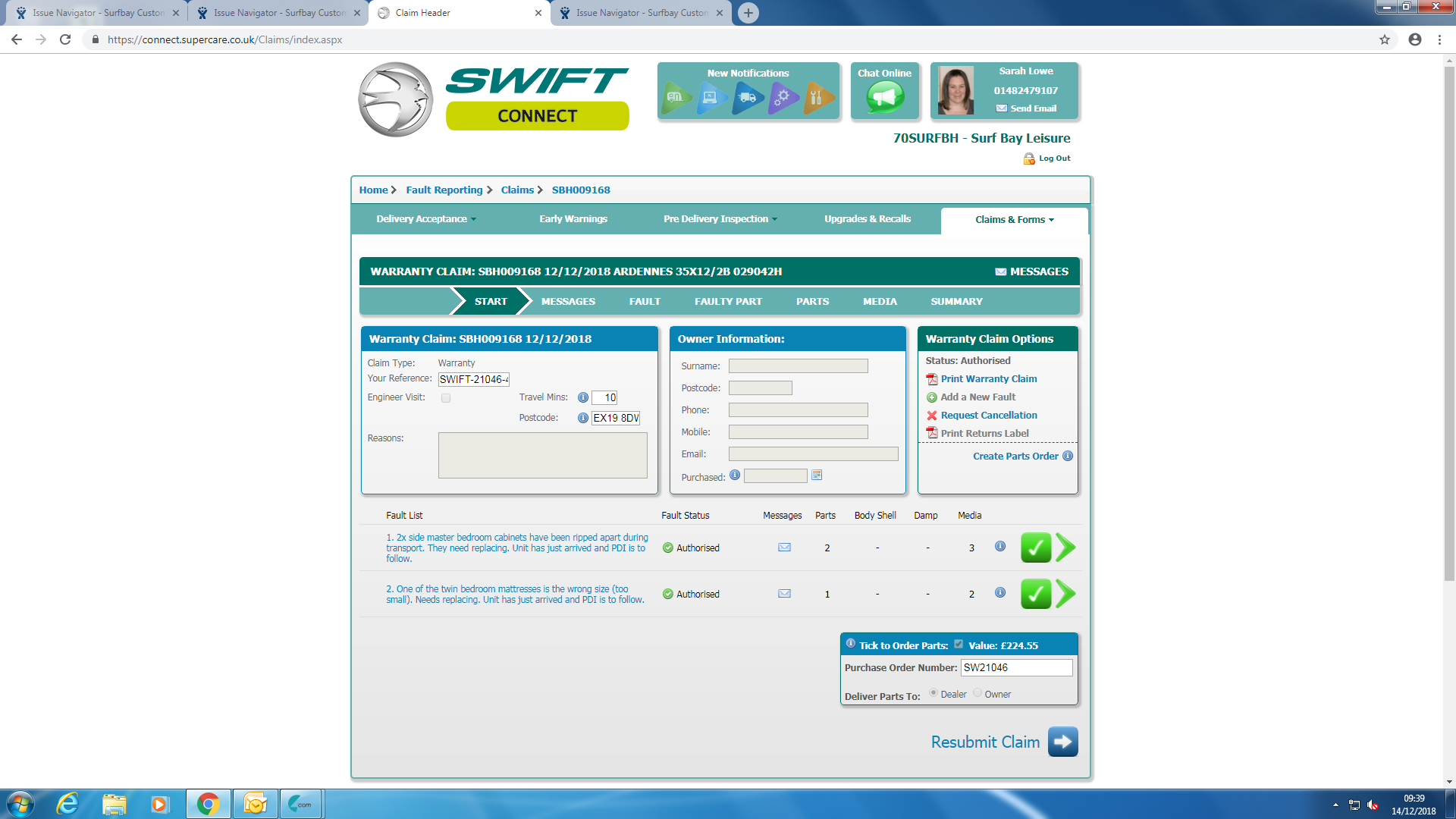This screenshot has height=819, width=1456.
Task: Select Owner for parts delivery
Action: [977, 693]
